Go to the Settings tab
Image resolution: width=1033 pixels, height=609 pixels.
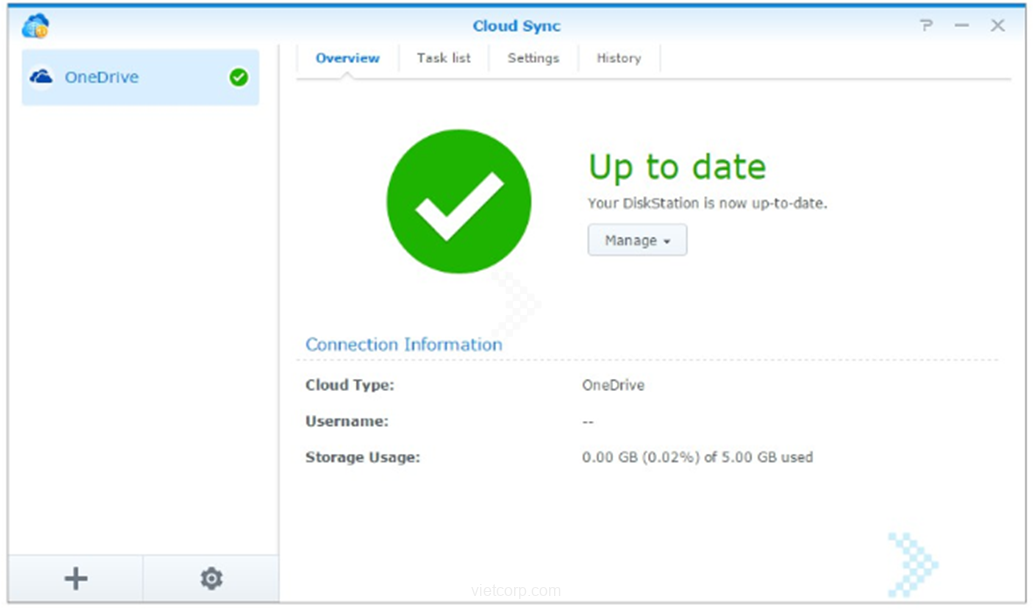pyautogui.click(x=533, y=58)
